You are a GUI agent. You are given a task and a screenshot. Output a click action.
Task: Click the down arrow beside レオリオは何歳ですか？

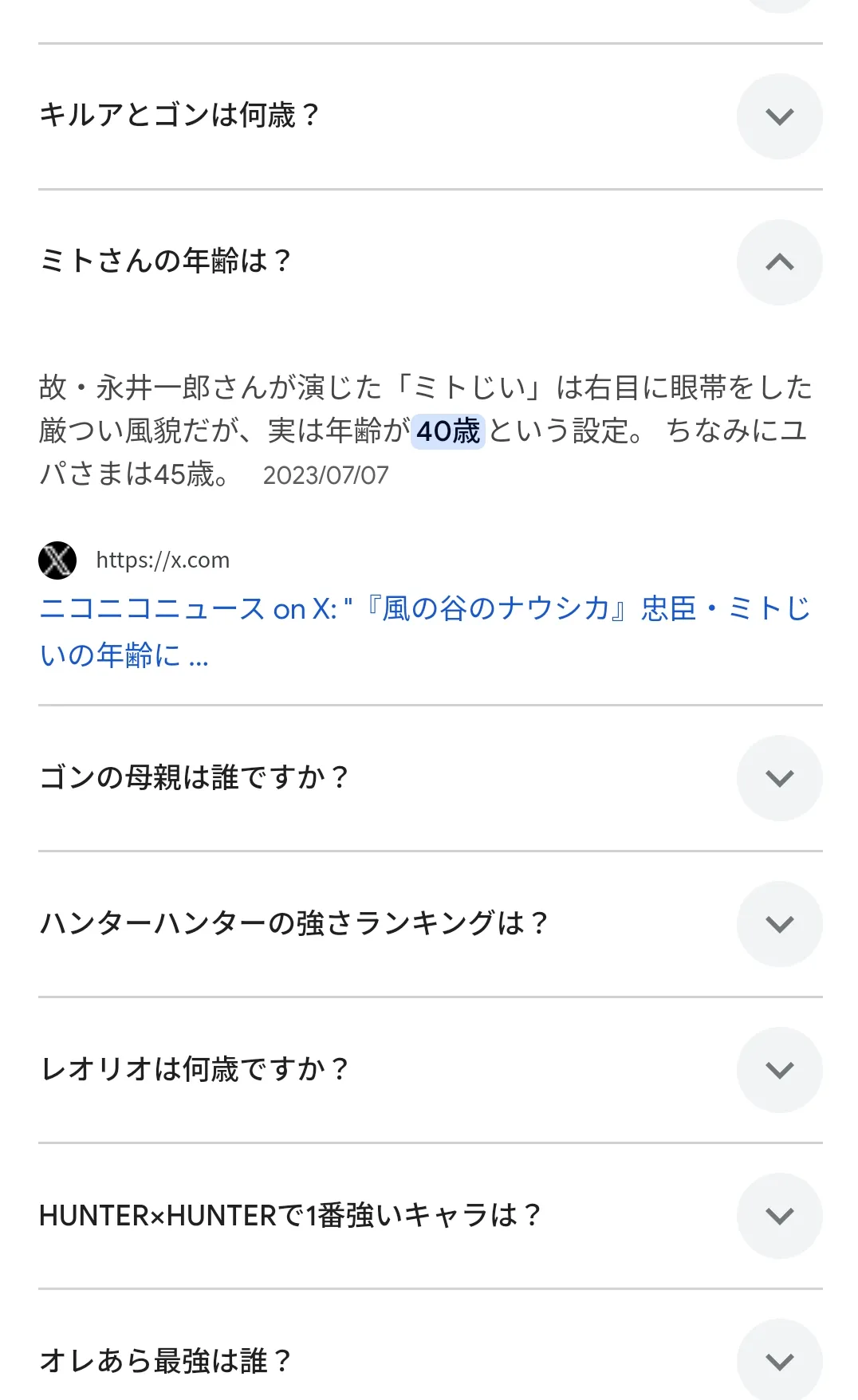(779, 1070)
